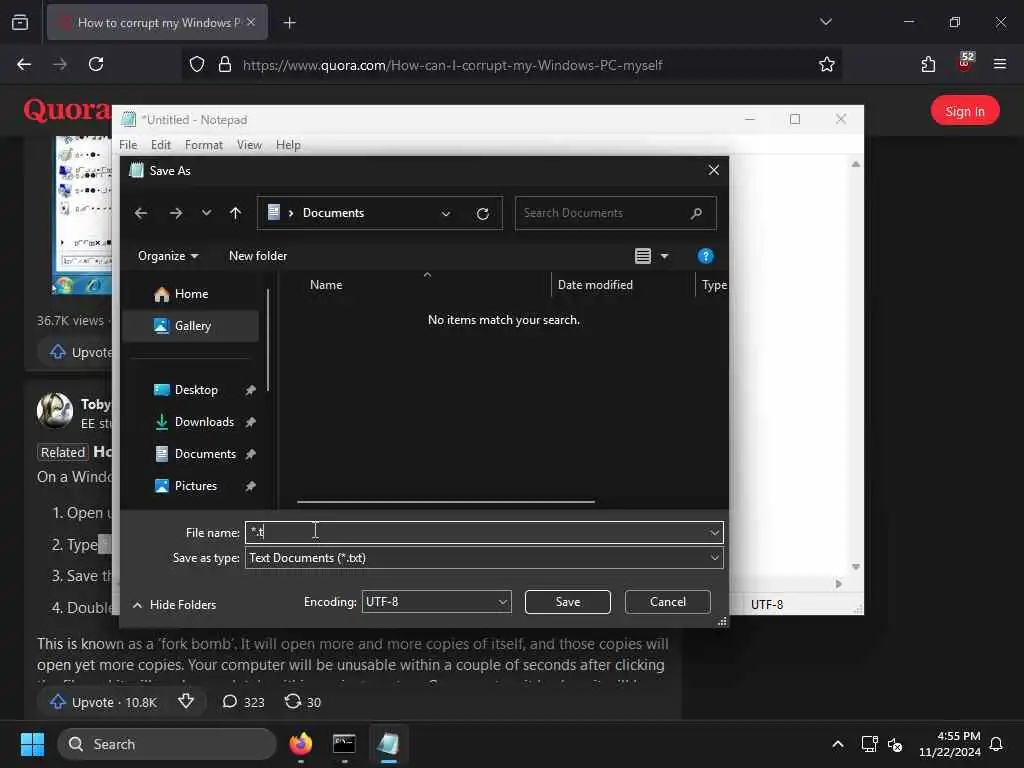Image resolution: width=1024 pixels, height=768 pixels.
Task: Click Quora Sign In button
Action: (965, 111)
